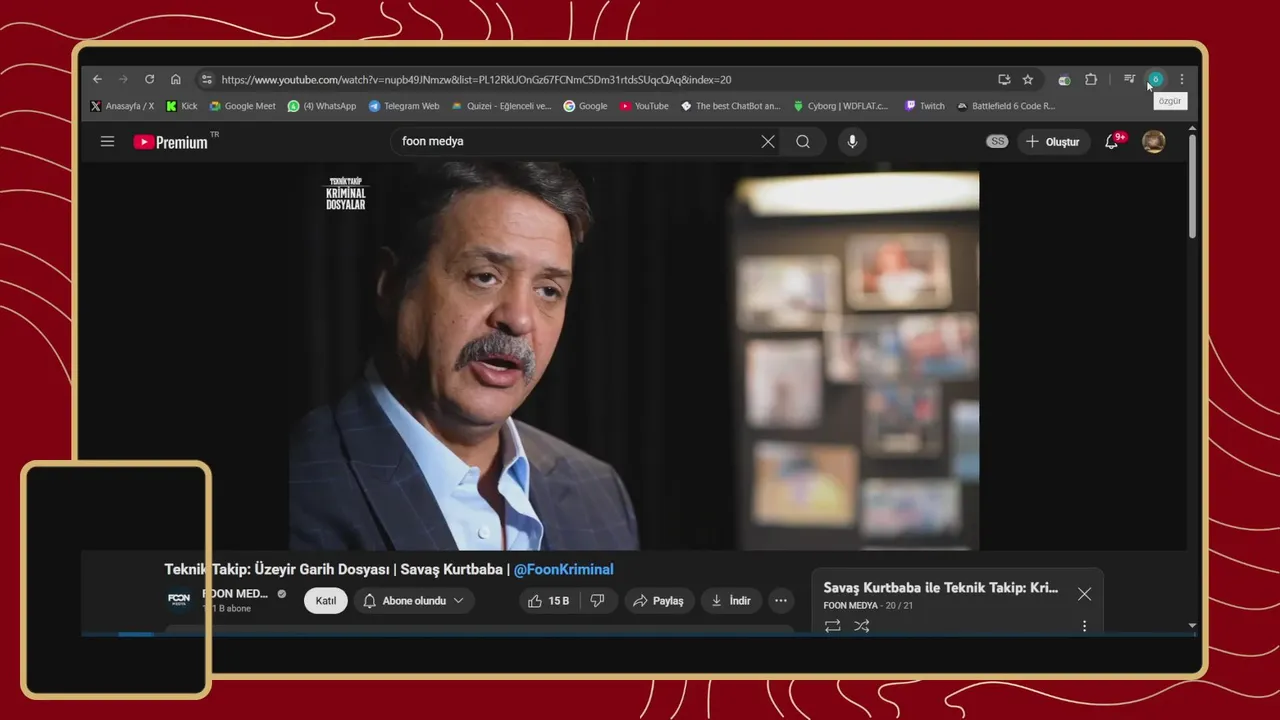Open the Anasayfa / X bookmark
The height and width of the screenshot is (720, 1280).
pos(122,106)
